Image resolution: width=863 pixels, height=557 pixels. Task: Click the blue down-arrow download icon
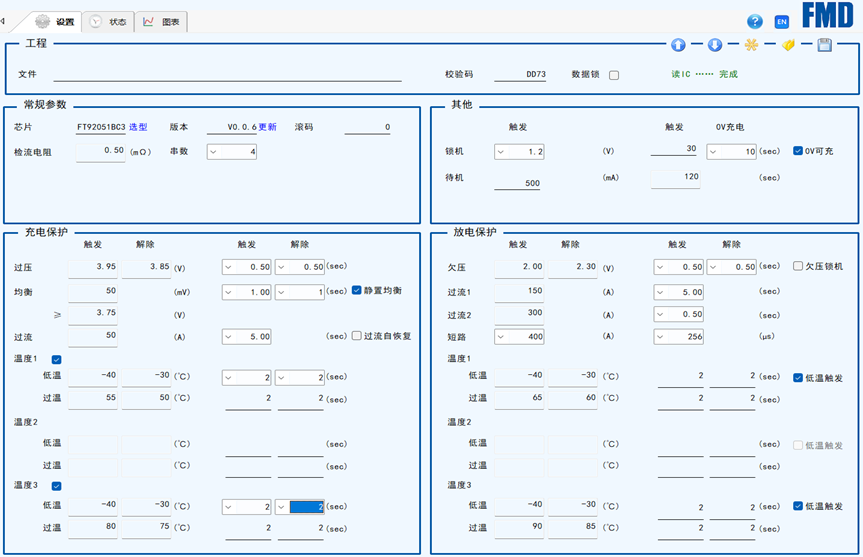[x=715, y=45]
